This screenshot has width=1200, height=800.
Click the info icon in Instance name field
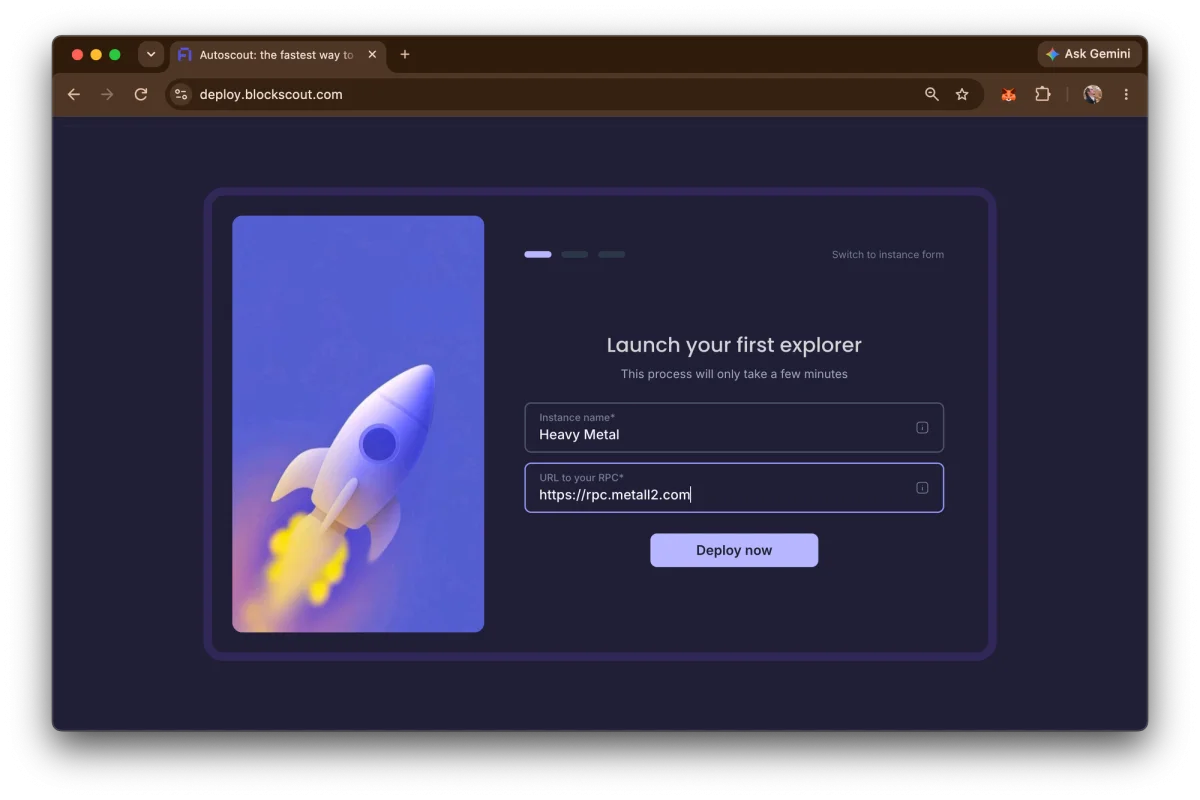click(x=922, y=428)
